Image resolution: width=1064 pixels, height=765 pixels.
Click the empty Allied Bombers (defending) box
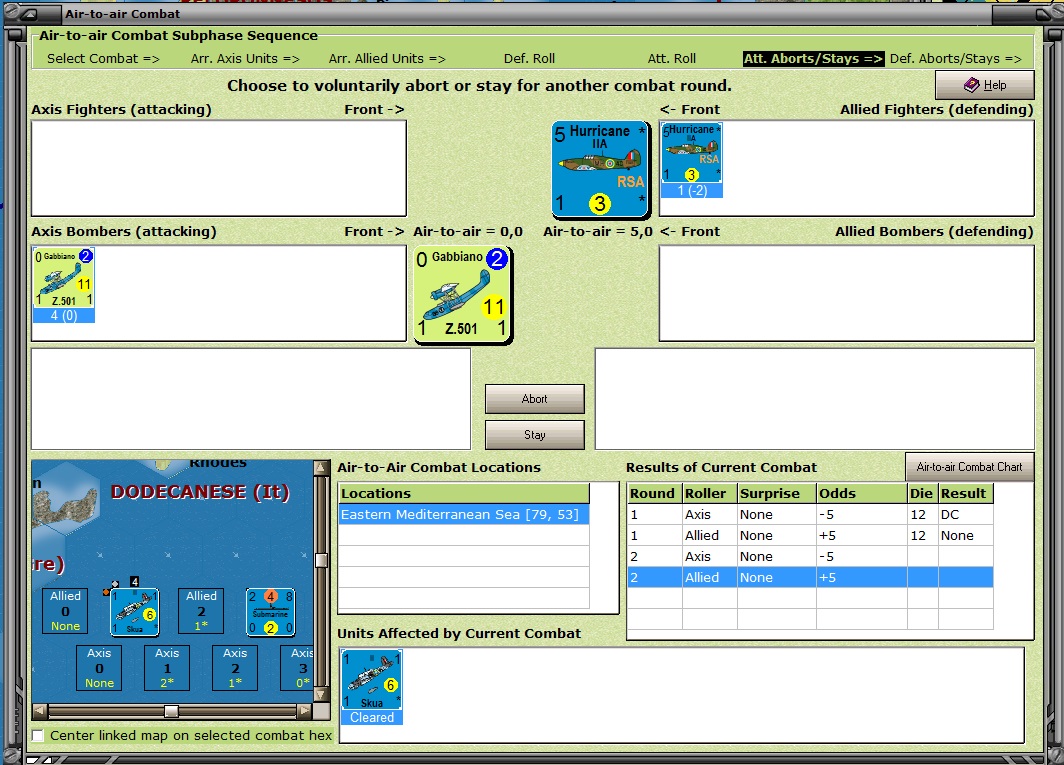tap(846, 293)
